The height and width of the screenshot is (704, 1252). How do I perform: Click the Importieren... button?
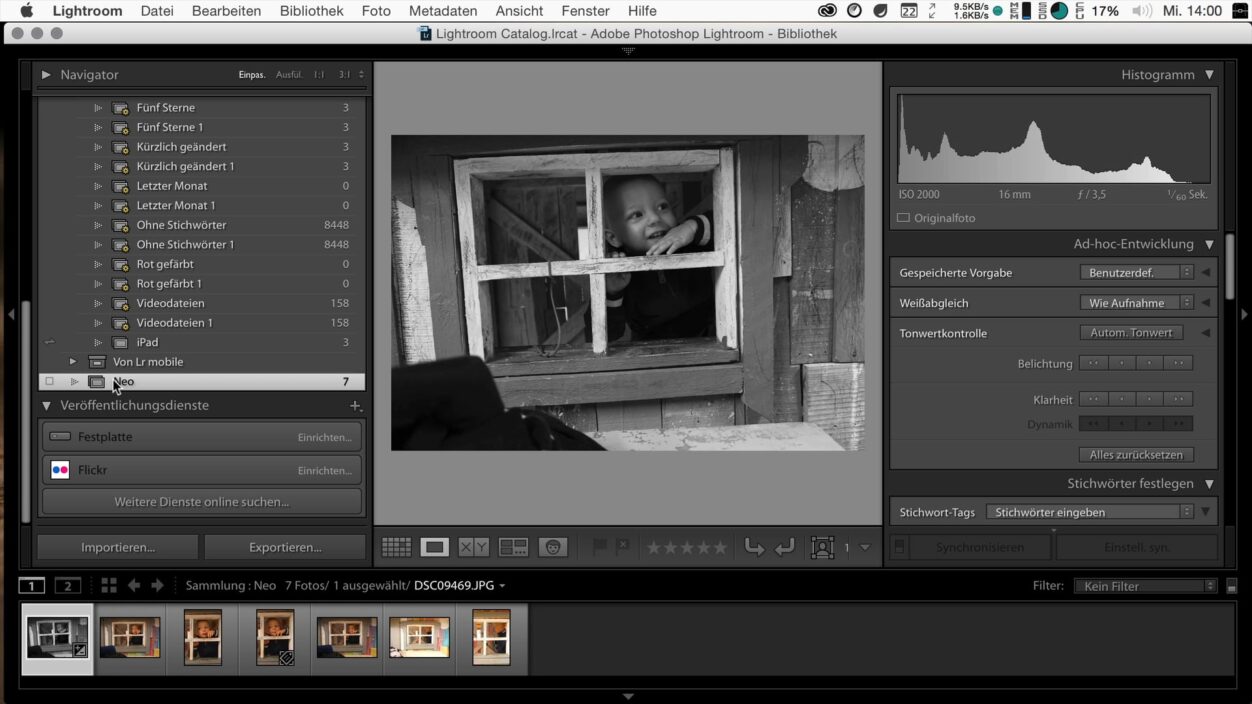click(x=118, y=547)
